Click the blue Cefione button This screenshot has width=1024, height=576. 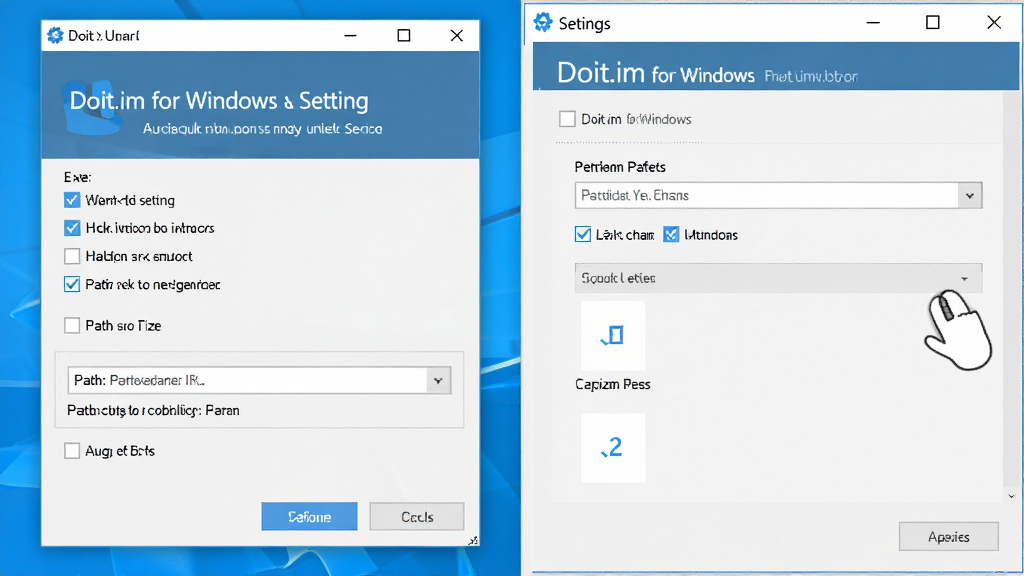click(310, 517)
